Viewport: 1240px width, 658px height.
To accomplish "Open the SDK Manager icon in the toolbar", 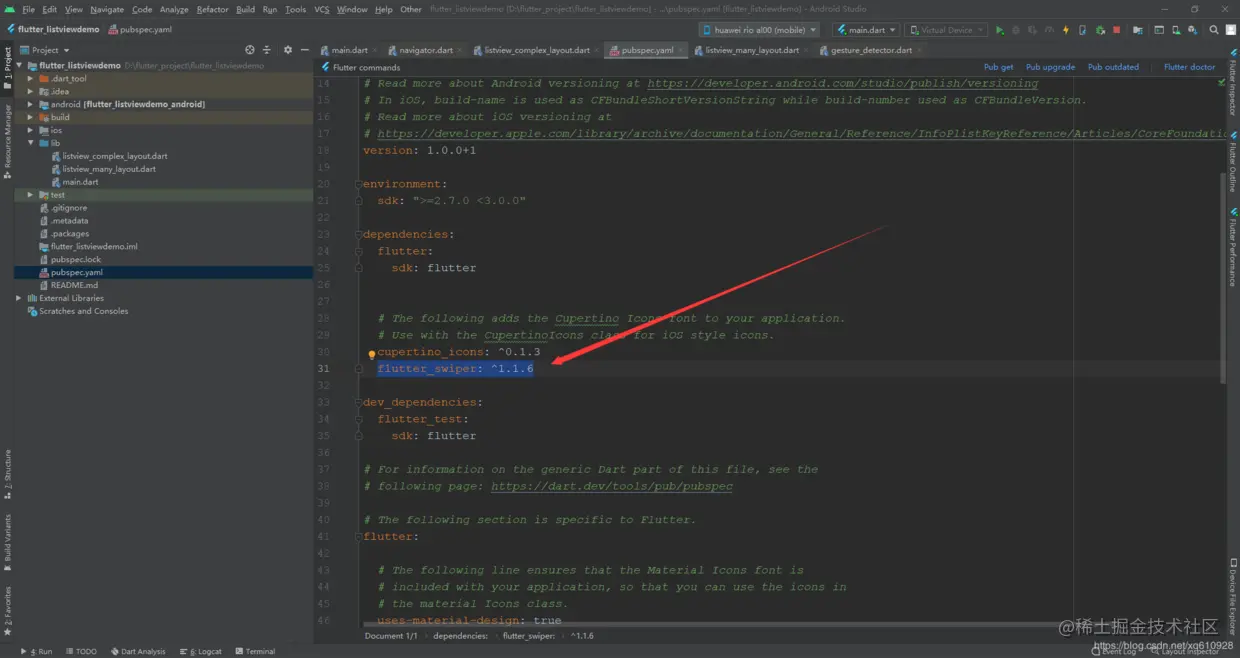I will click(1192, 30).
